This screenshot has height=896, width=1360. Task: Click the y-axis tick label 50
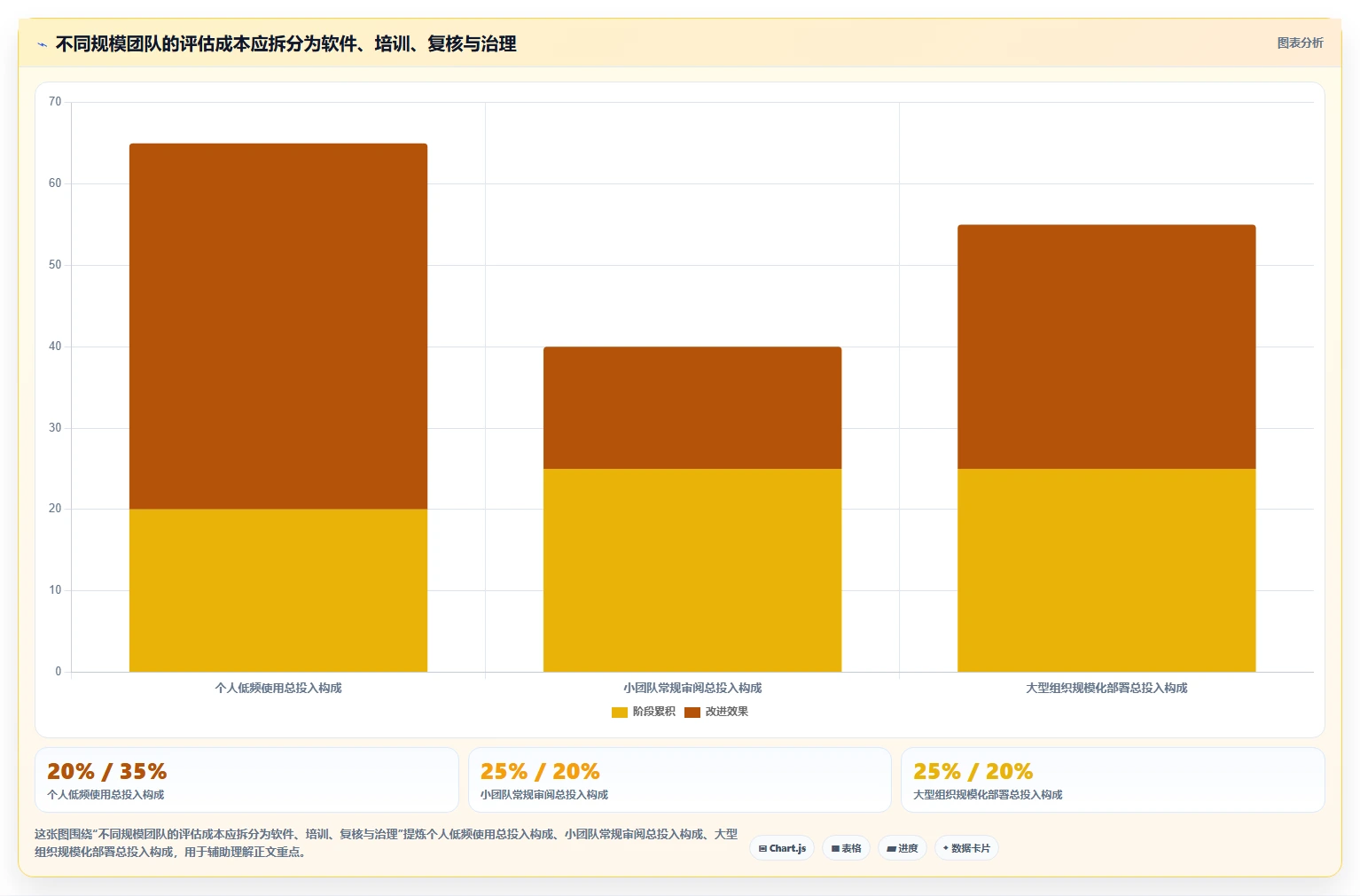point(55,265)
